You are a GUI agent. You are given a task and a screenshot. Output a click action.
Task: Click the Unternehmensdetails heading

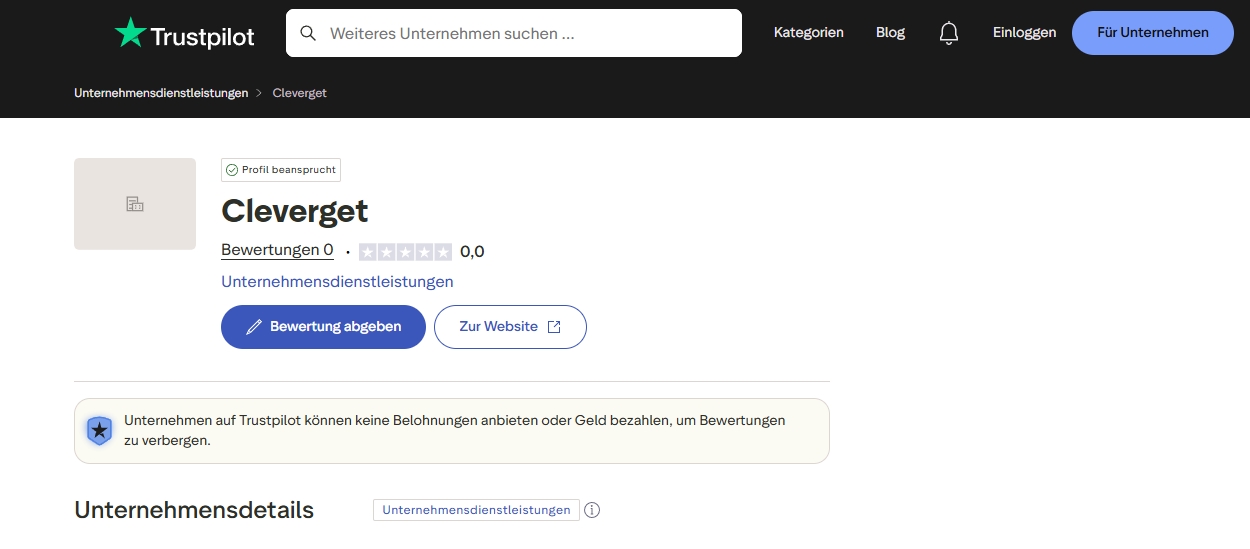pyautogui.click(x=194, y=510)
